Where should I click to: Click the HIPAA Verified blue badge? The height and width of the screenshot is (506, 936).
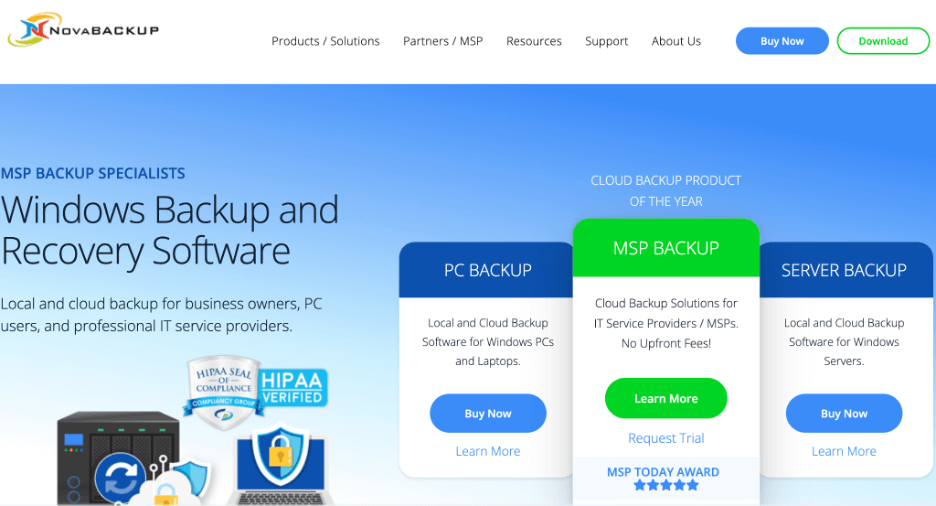point(292,388)
